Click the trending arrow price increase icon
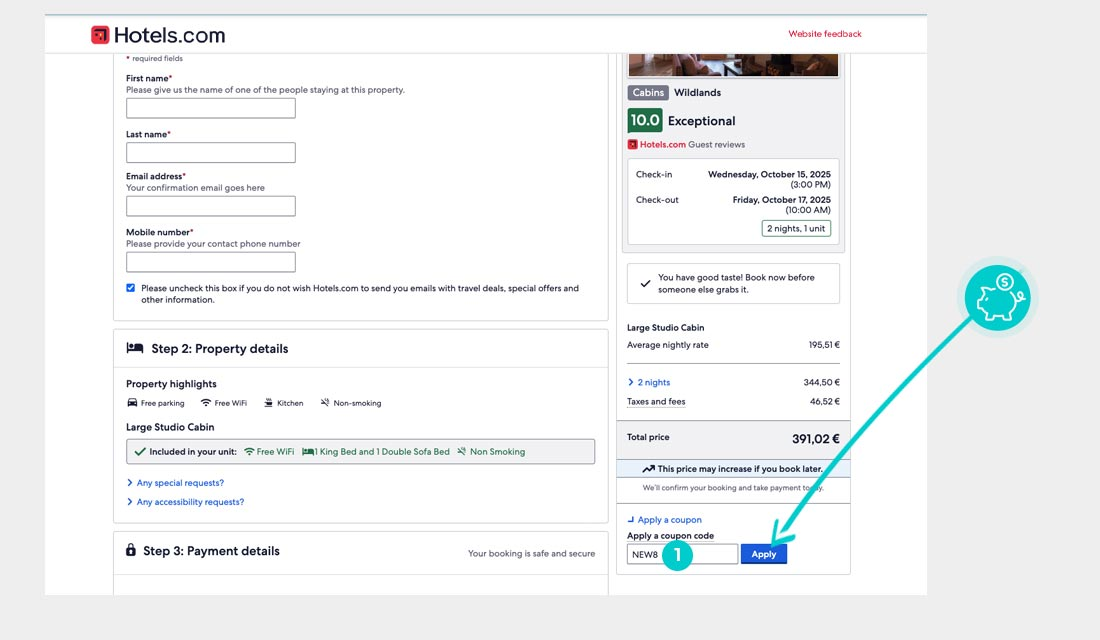Screen dimensions: 1100x640 tap(648, 468)
